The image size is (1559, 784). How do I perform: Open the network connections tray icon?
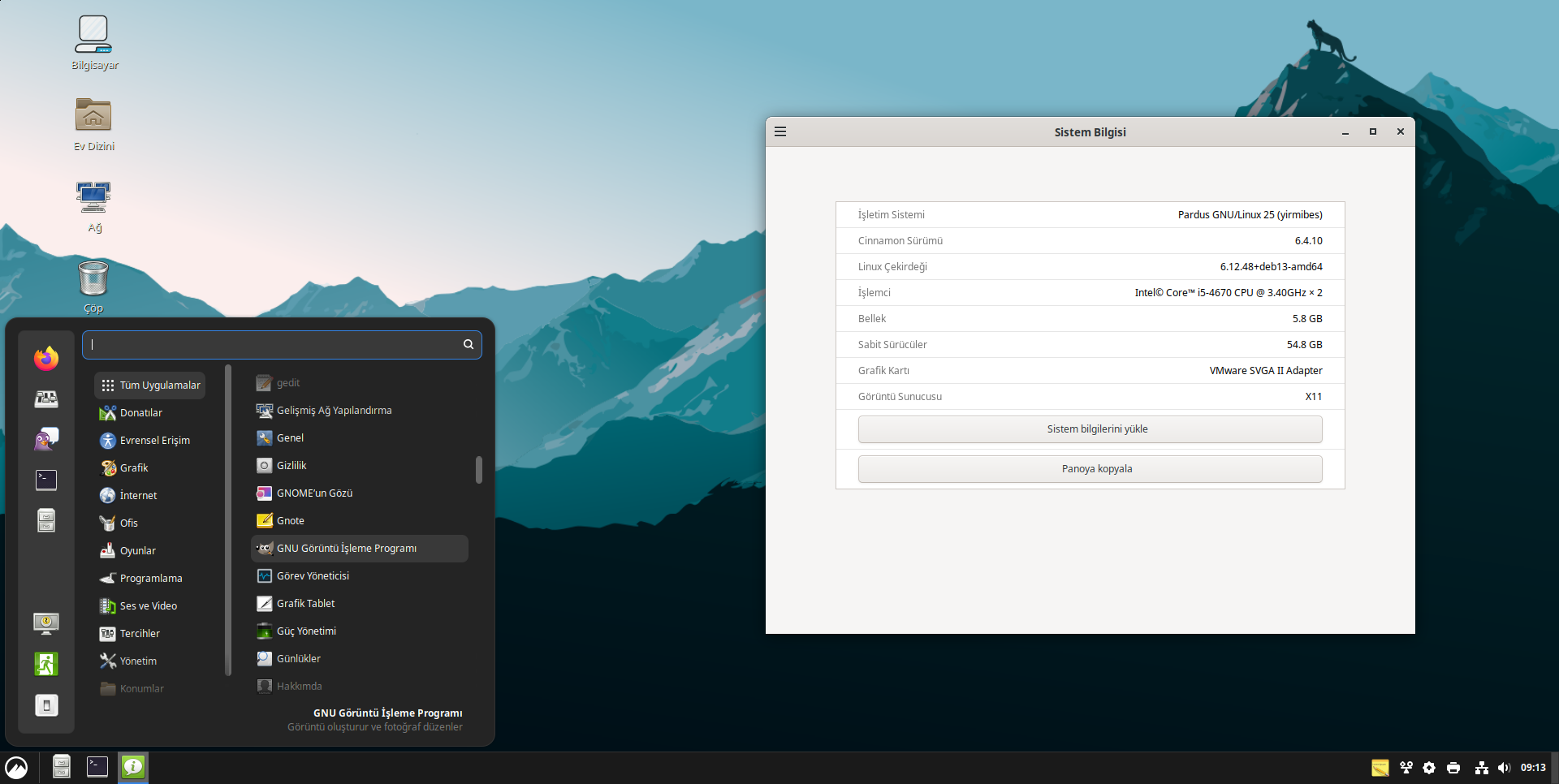(x=1481, y=768)
